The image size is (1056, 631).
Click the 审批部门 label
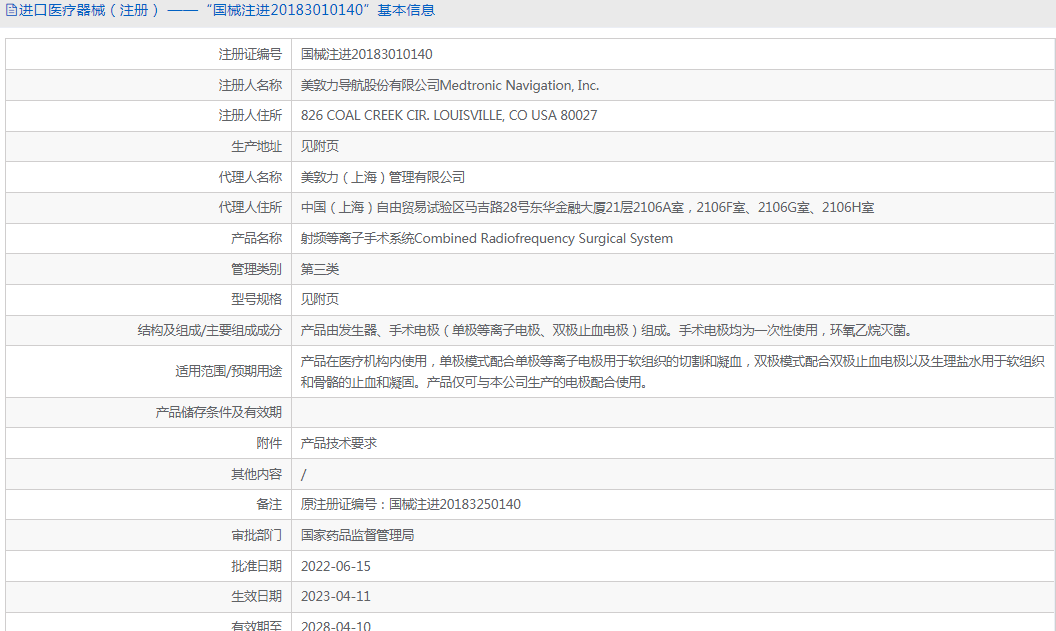coord(257,535)
